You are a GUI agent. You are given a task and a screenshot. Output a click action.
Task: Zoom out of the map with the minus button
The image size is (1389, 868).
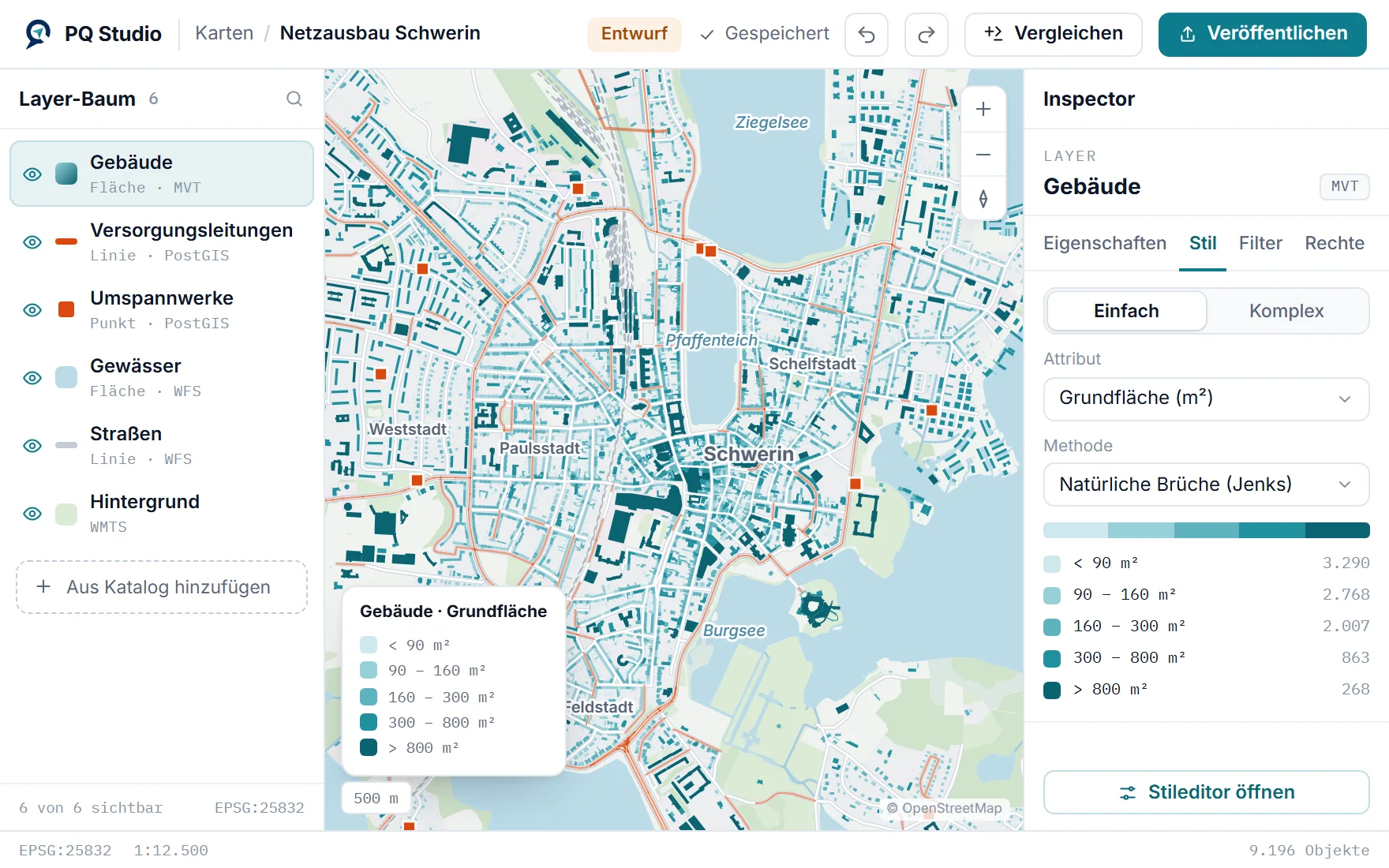(983, 154)
